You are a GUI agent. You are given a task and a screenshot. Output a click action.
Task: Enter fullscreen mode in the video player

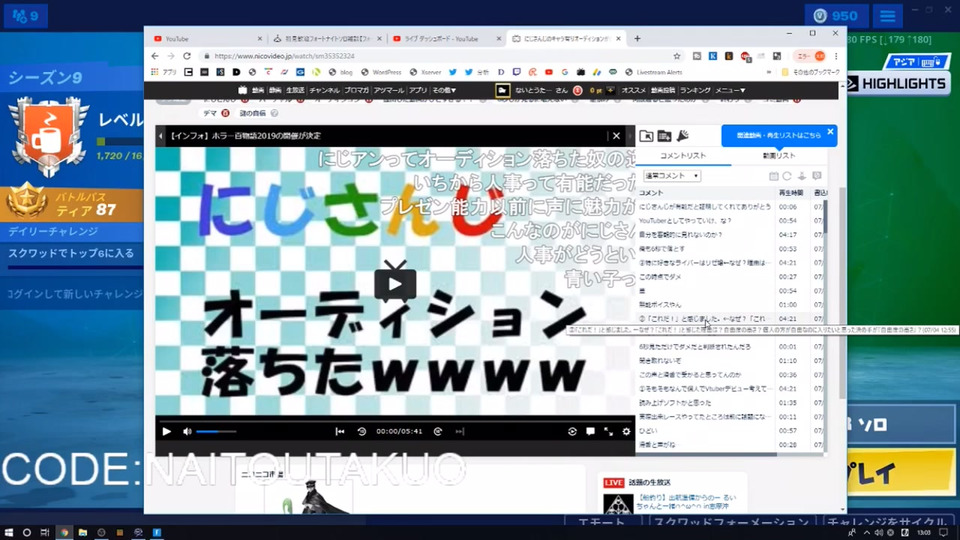[609, 432]
